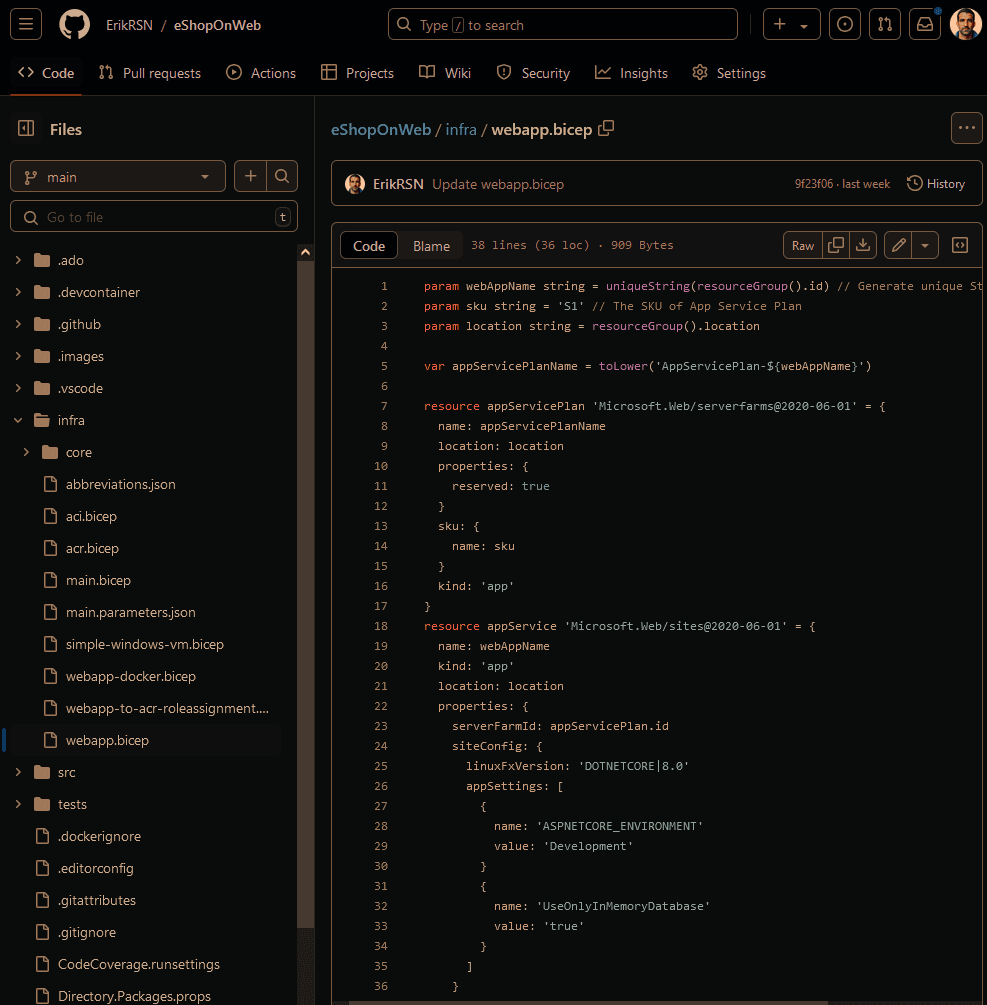Switch to the Settings tab

tap(729, 73)
